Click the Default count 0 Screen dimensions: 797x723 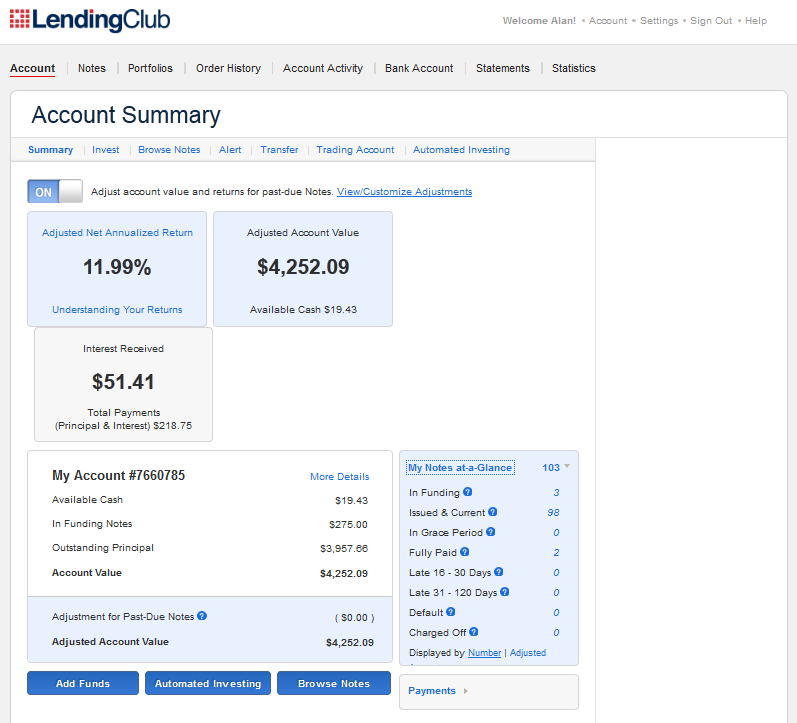click(x=557, y=613)
